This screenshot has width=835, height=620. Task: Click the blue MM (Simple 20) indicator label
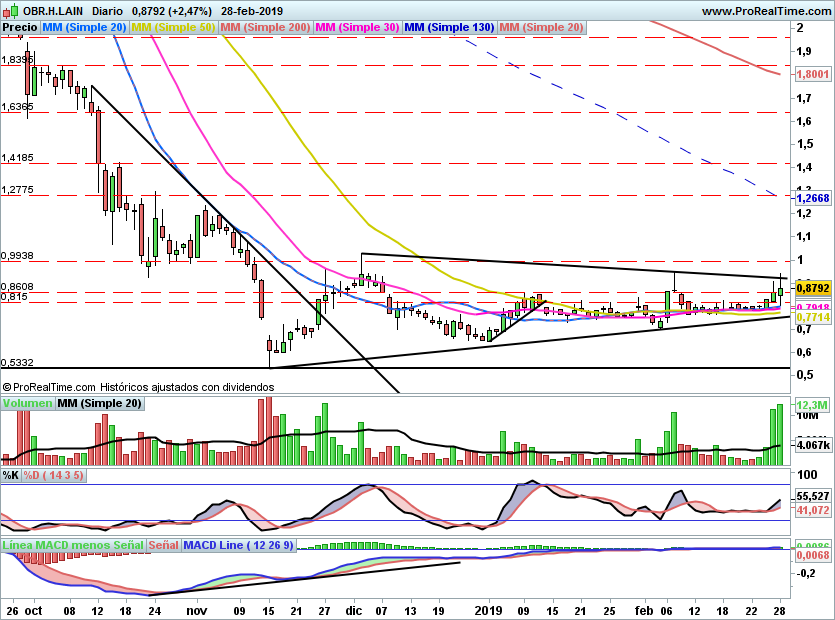pyautogui.click(x=83, y=28)
